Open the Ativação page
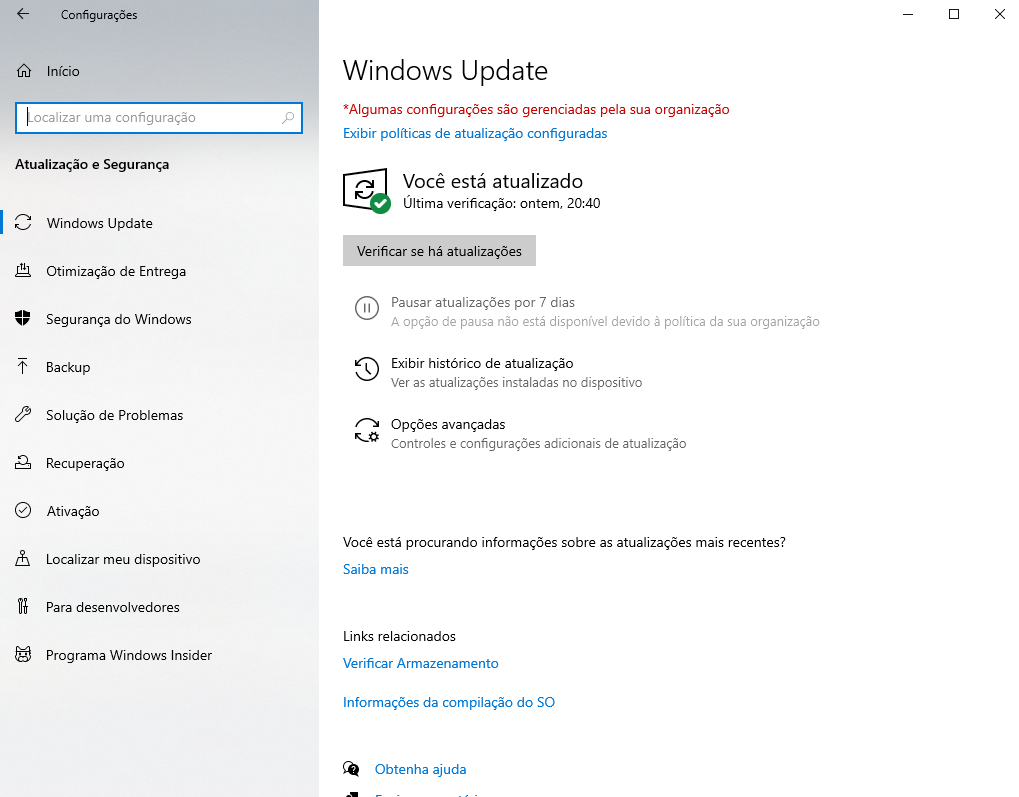The image size is (1019, 797). [x=159, y=511]
